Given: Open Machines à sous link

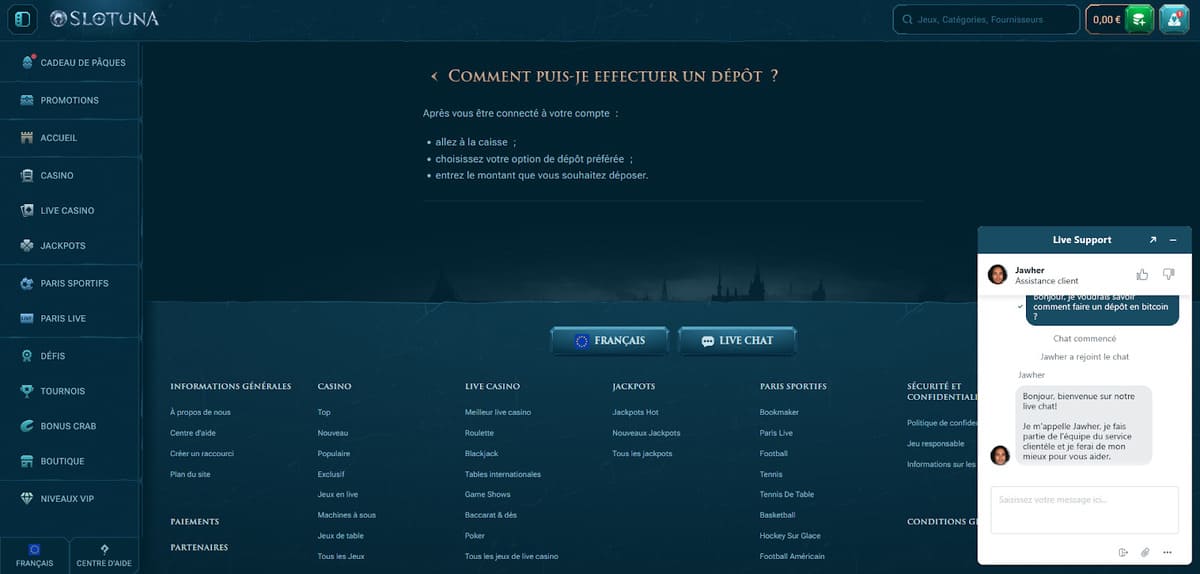Looking at the screenshot, I should pos(347,515).
